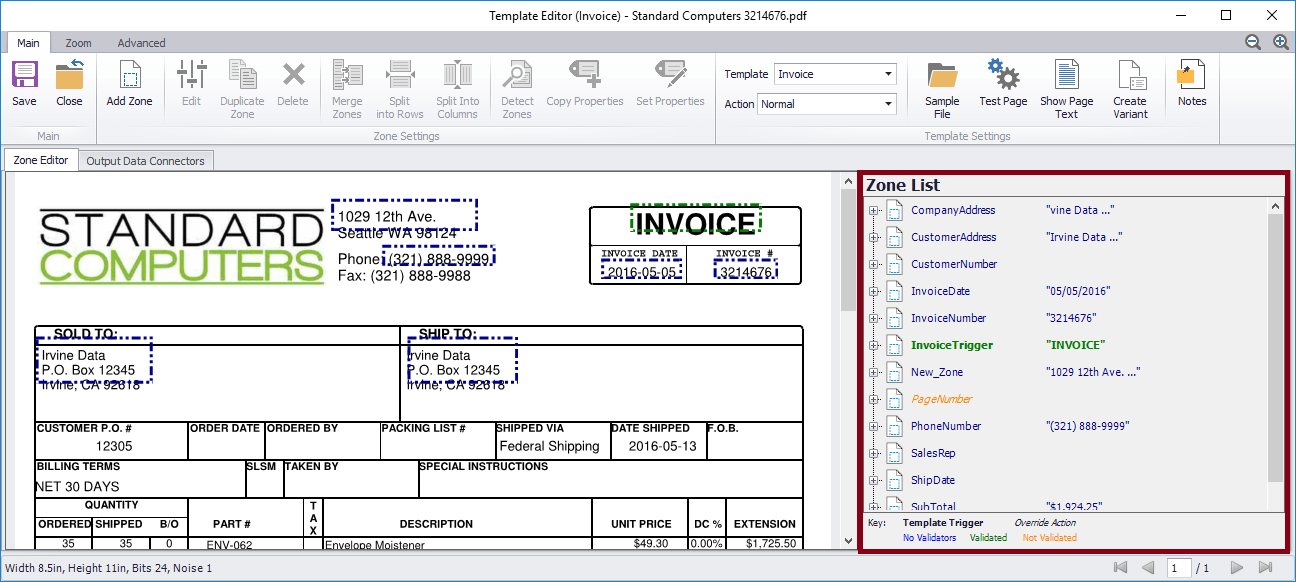The width and height of the screenshot is (1296, 582).
Task: Expand the SalesRep zone node
Action: (873, 454)
